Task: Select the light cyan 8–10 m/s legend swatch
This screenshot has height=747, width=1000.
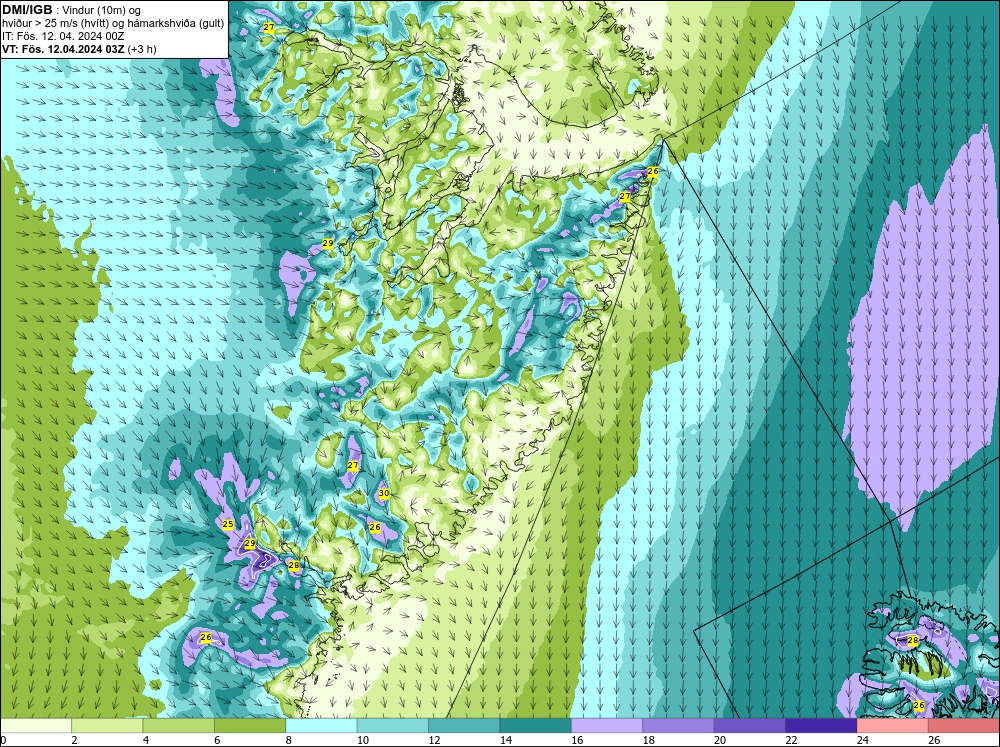Action: pyautogui.click(x=321, y=725)
